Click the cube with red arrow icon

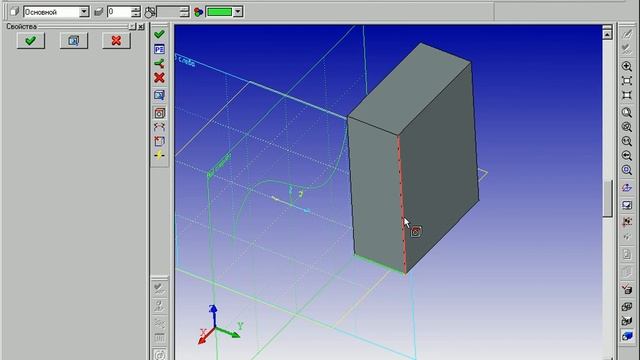[627, 289]
